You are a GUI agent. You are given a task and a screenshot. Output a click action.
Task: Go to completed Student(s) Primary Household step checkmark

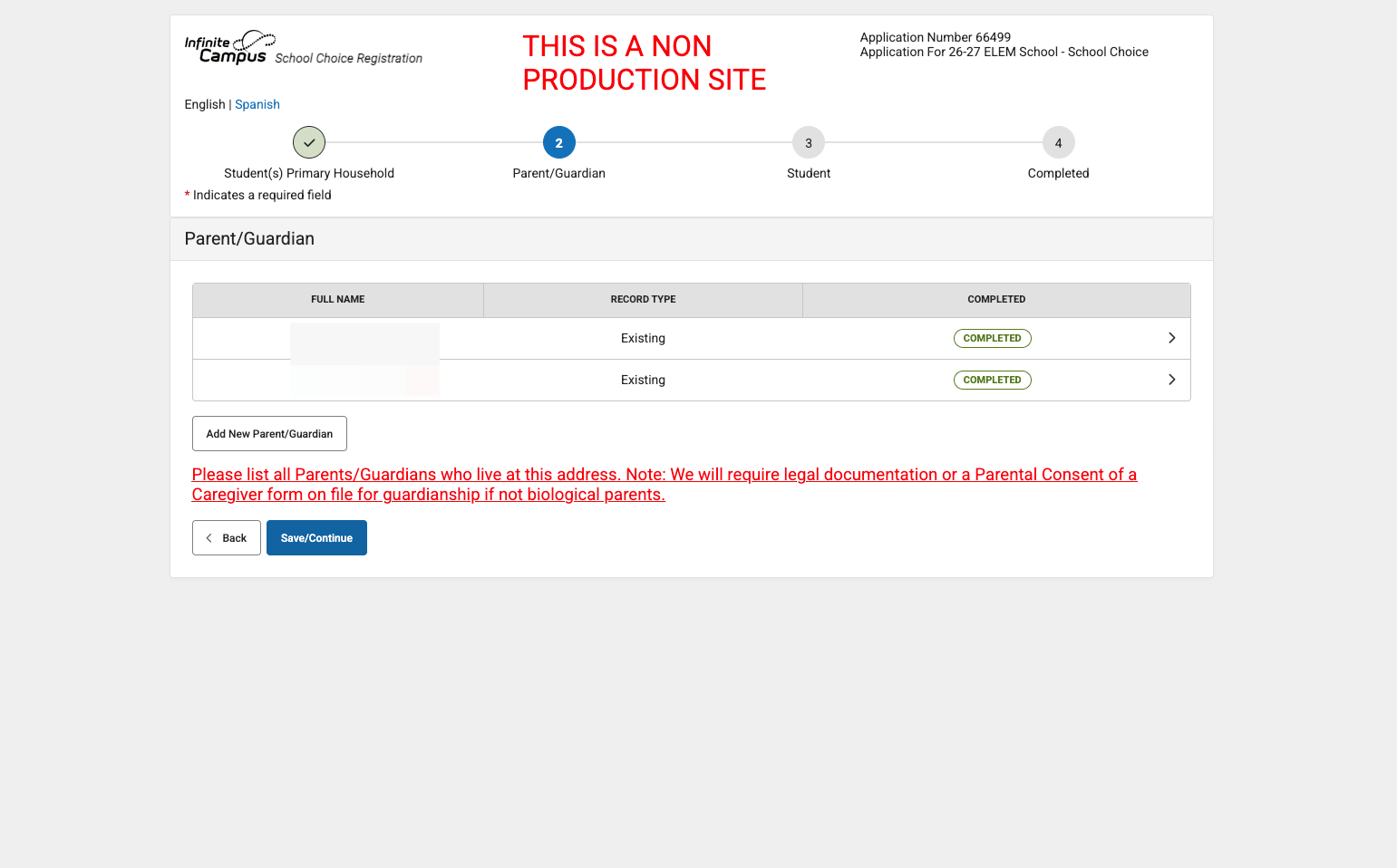pos(309,142)
